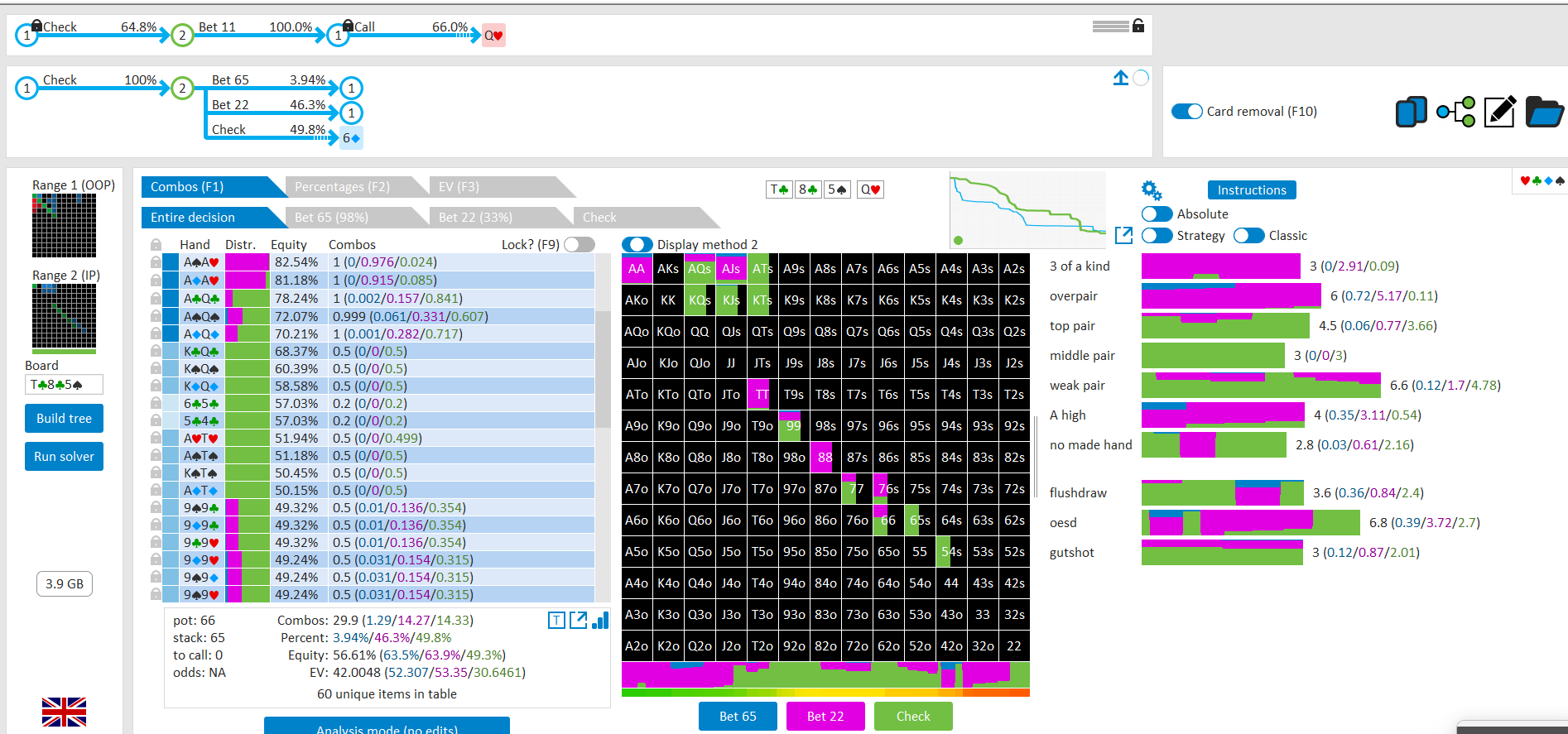Image resolution: width=1568 pixels, height=734 pixels.
Task: Click the pop-out icon in summary box
Action: click(578, 620)
